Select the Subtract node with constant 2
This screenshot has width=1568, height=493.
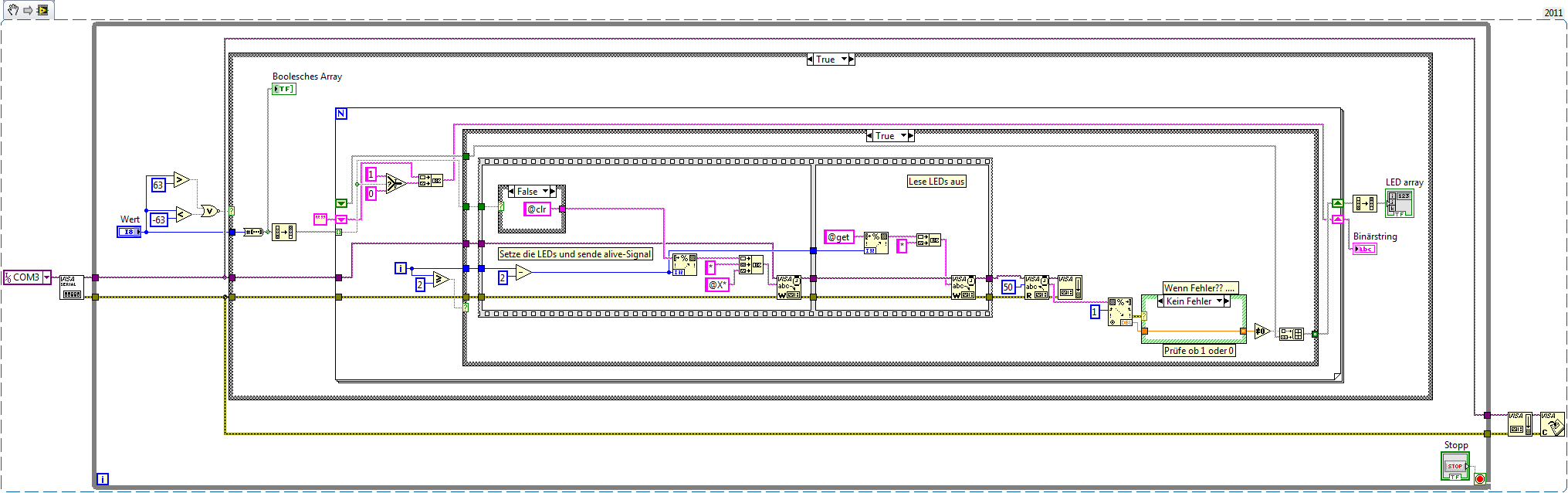[x=523, y=272]
